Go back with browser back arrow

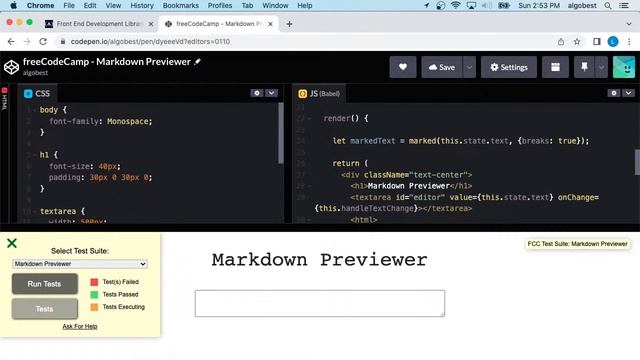coord(11,42)
